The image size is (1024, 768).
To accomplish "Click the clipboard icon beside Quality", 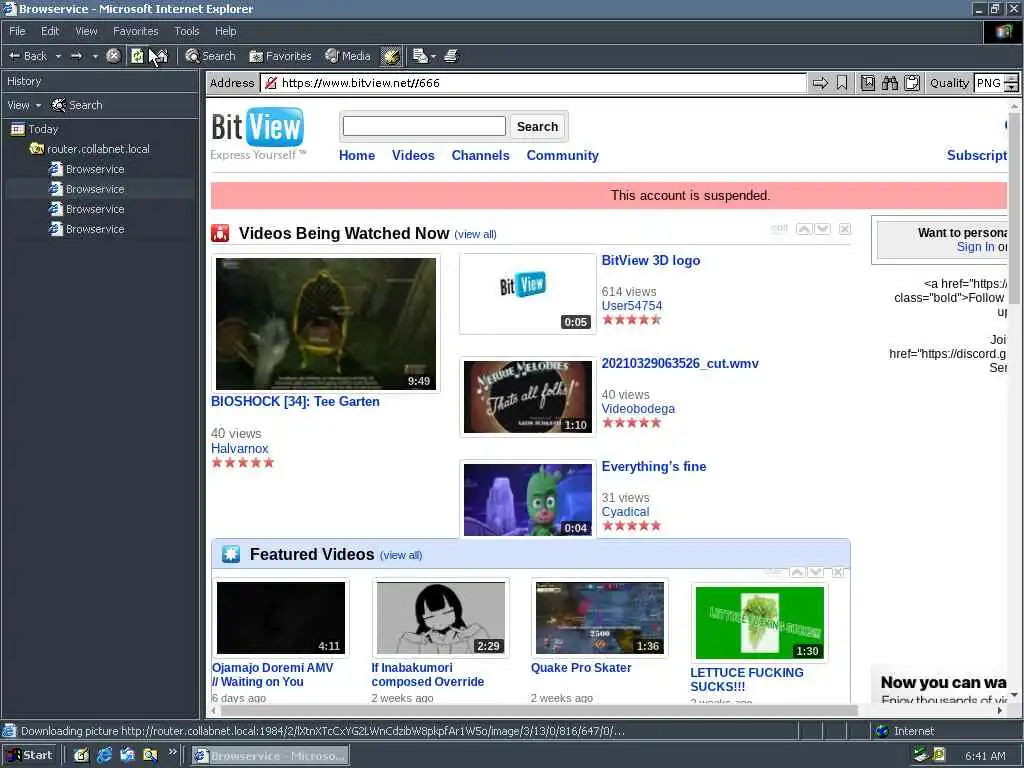I will coord(912,83).
